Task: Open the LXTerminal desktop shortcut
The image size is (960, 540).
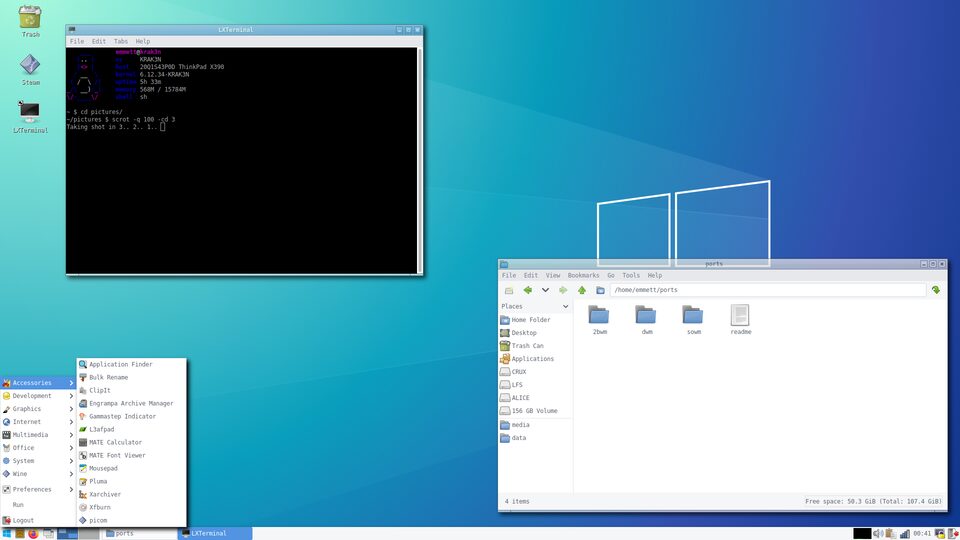Action: pyautogui.click(x=30, y=117)
